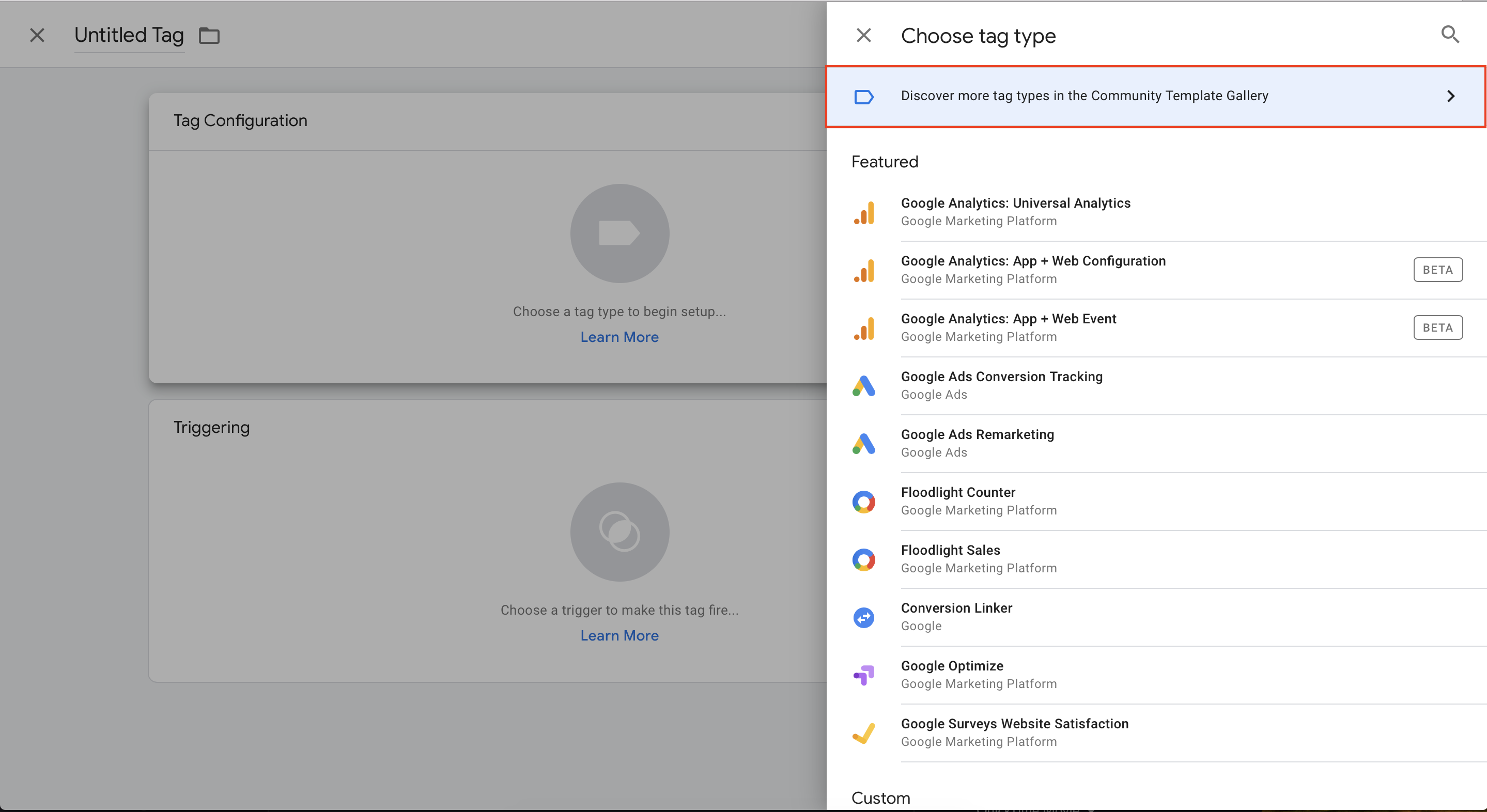Click the Tag Configuration placeholder icon

tap(619, 233)
